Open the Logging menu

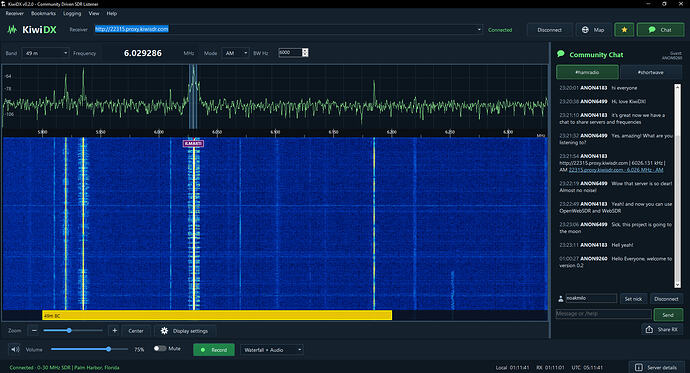pyautogui.click(x=72, y=13)
